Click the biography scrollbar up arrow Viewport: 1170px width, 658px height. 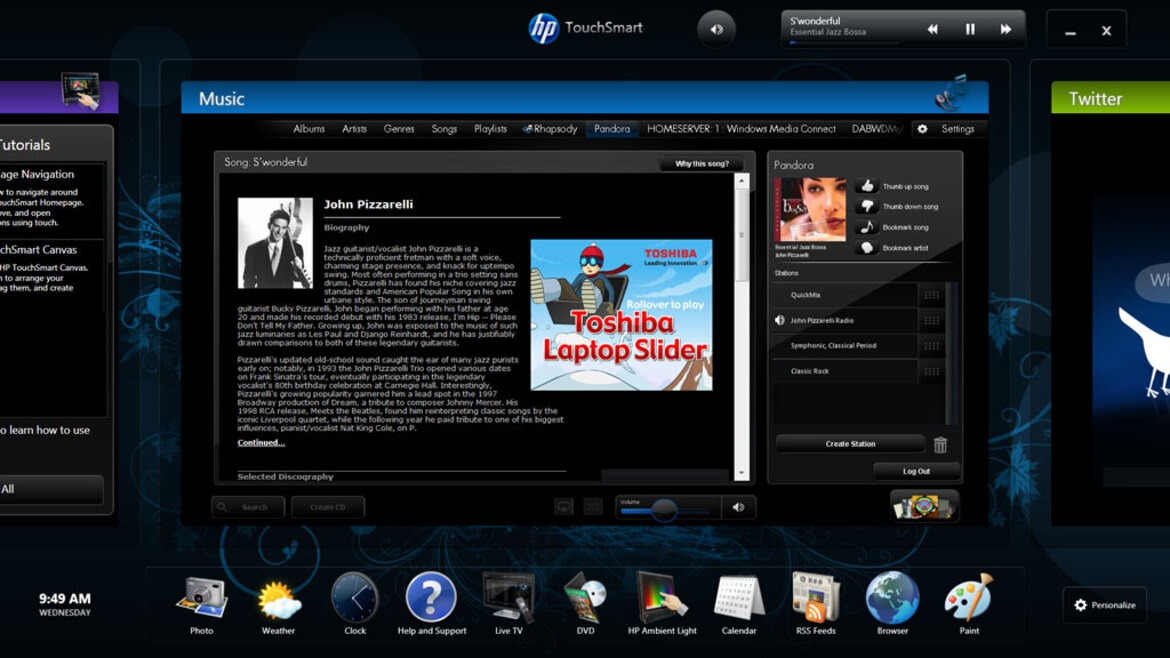tap(742, 181)
